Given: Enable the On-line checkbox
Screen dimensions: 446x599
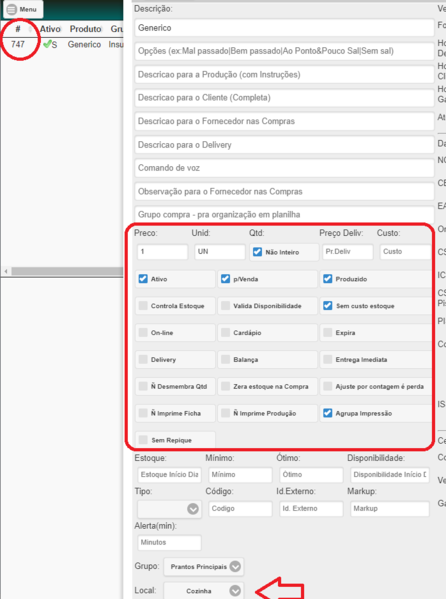Looking at the screenshot, I should tap(143, 333).
